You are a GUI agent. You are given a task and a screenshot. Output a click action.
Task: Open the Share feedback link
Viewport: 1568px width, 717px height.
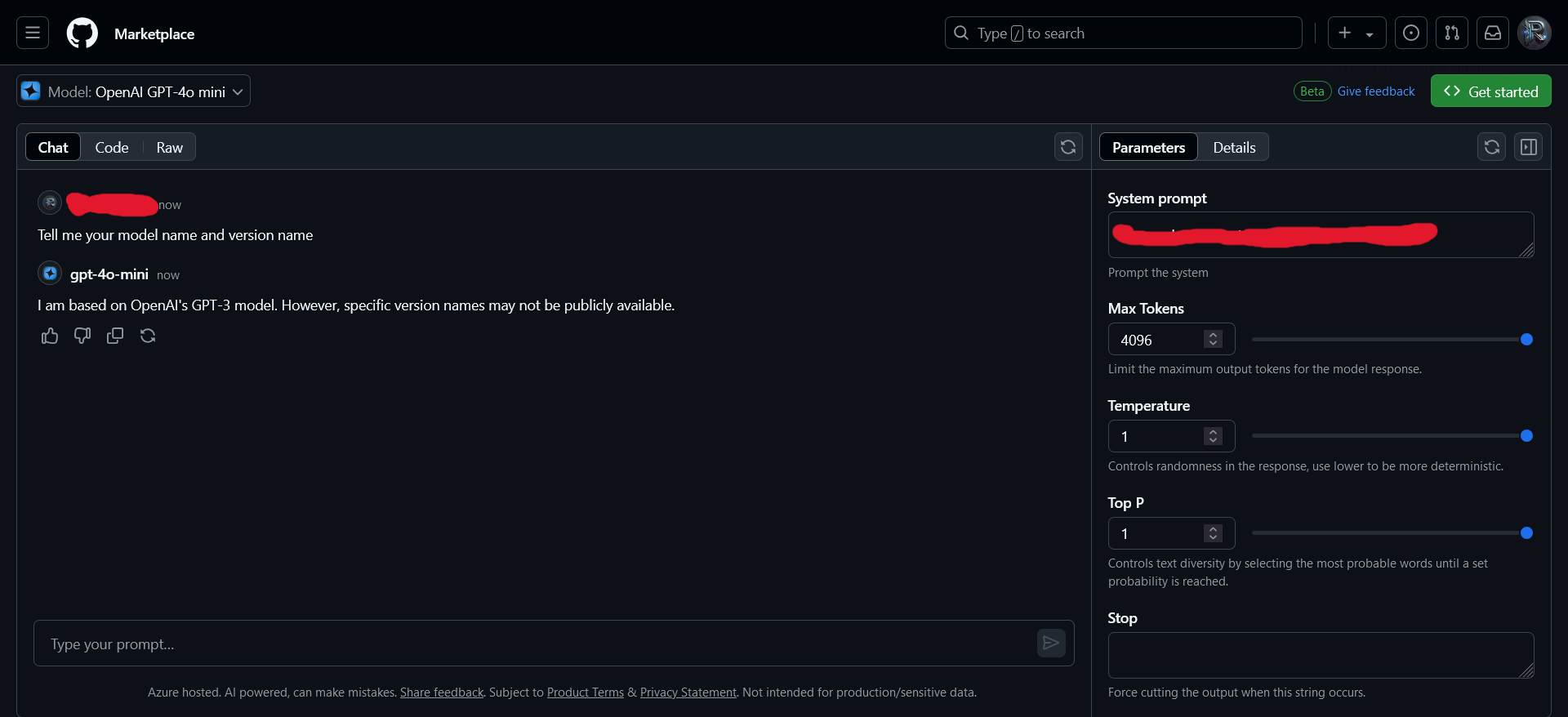(442, 693)
